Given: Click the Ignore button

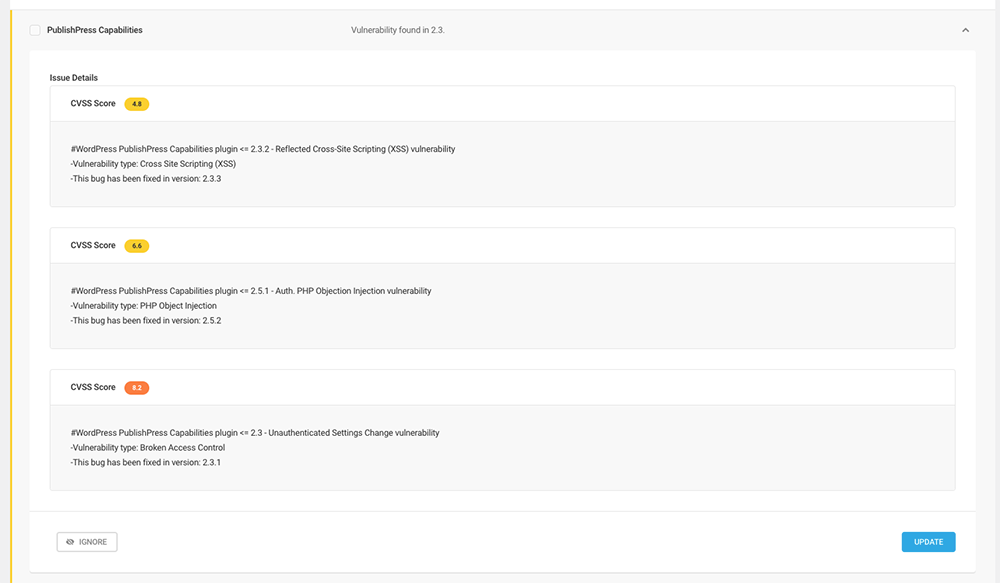Looking at the screenshot, I should pos(87,542).
